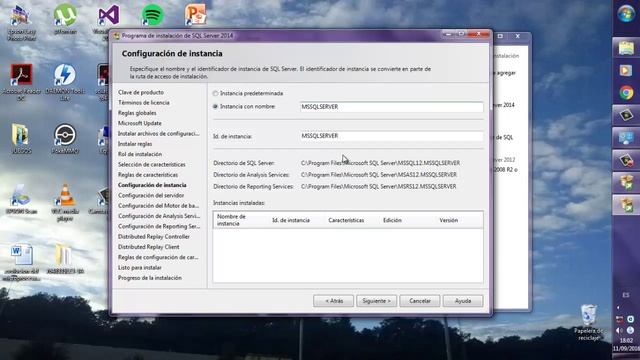
Task: Select Instancia predeterminada radio button
Action: pos(215,93)
